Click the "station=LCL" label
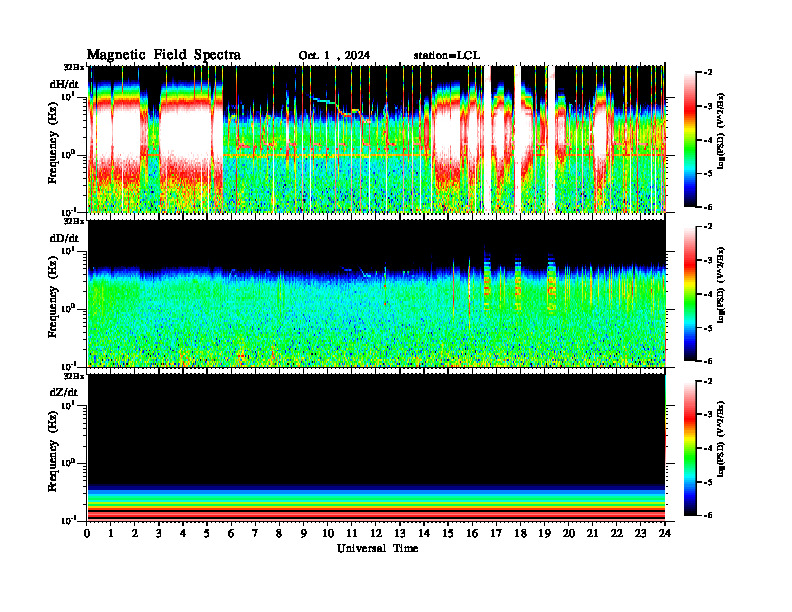The height and width of the screenshot is (612, 792). [x=447, y=56]
